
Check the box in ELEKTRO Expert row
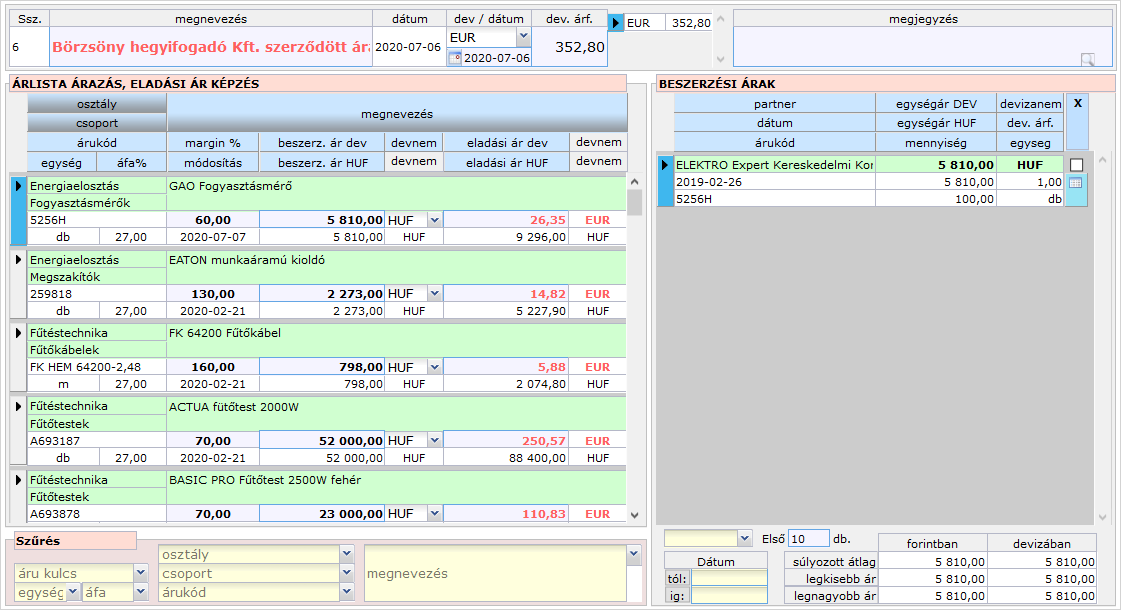[1076, 165]
